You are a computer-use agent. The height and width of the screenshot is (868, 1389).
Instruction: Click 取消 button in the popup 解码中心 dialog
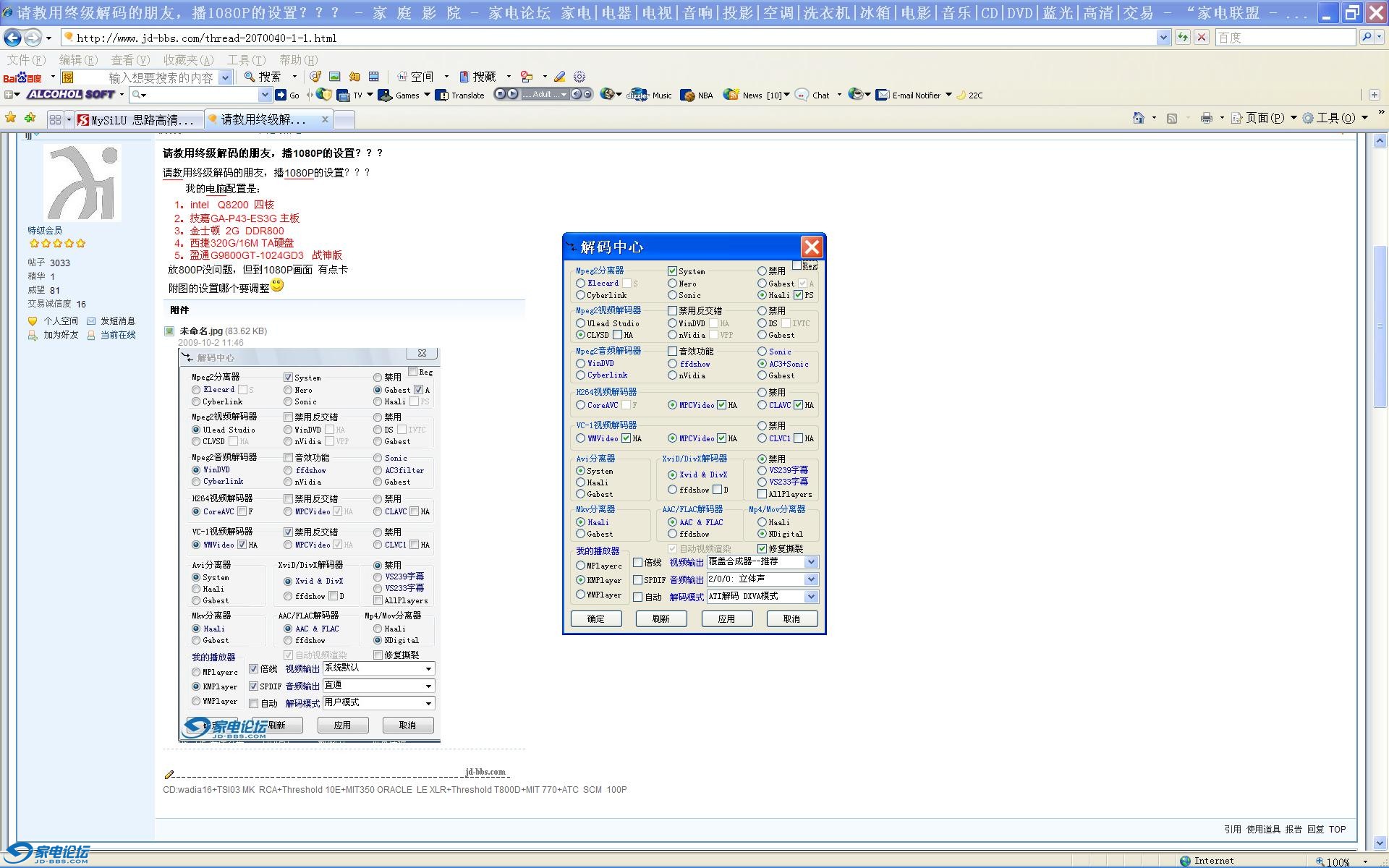pyautogui.click(x=792, y=619)
